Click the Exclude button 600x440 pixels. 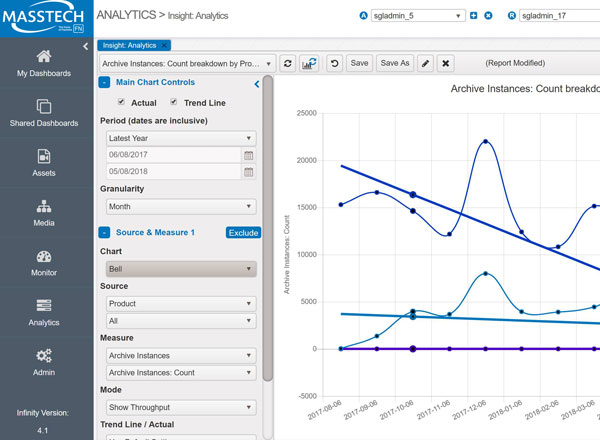pos(243,233)
